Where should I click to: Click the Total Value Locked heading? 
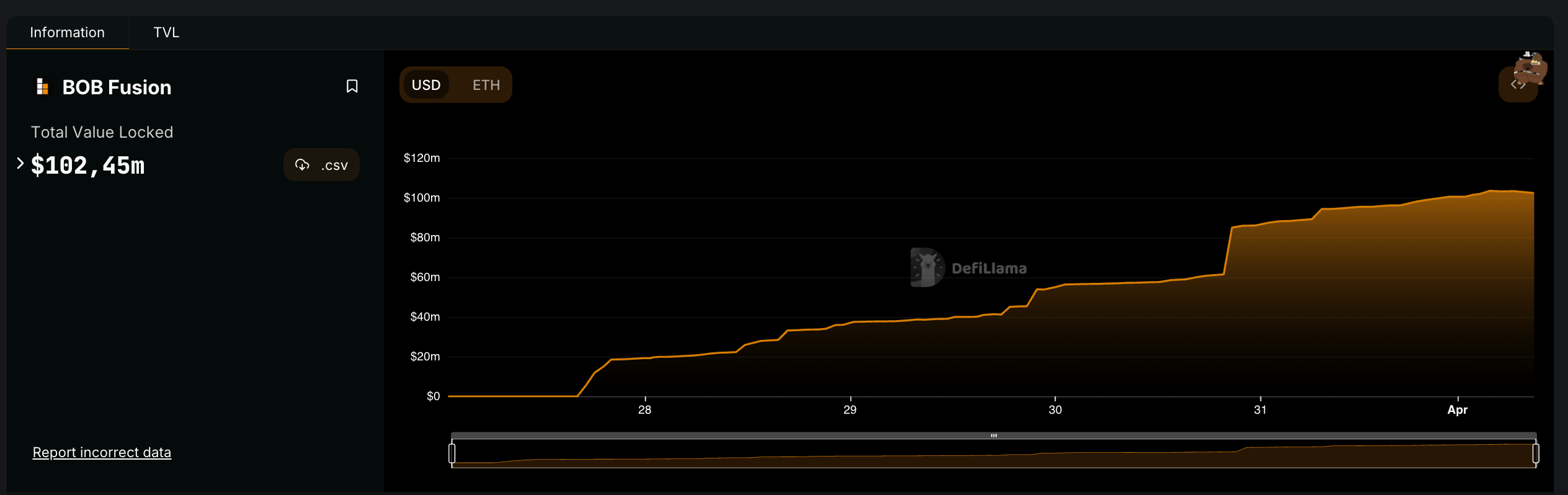point(102,132)
